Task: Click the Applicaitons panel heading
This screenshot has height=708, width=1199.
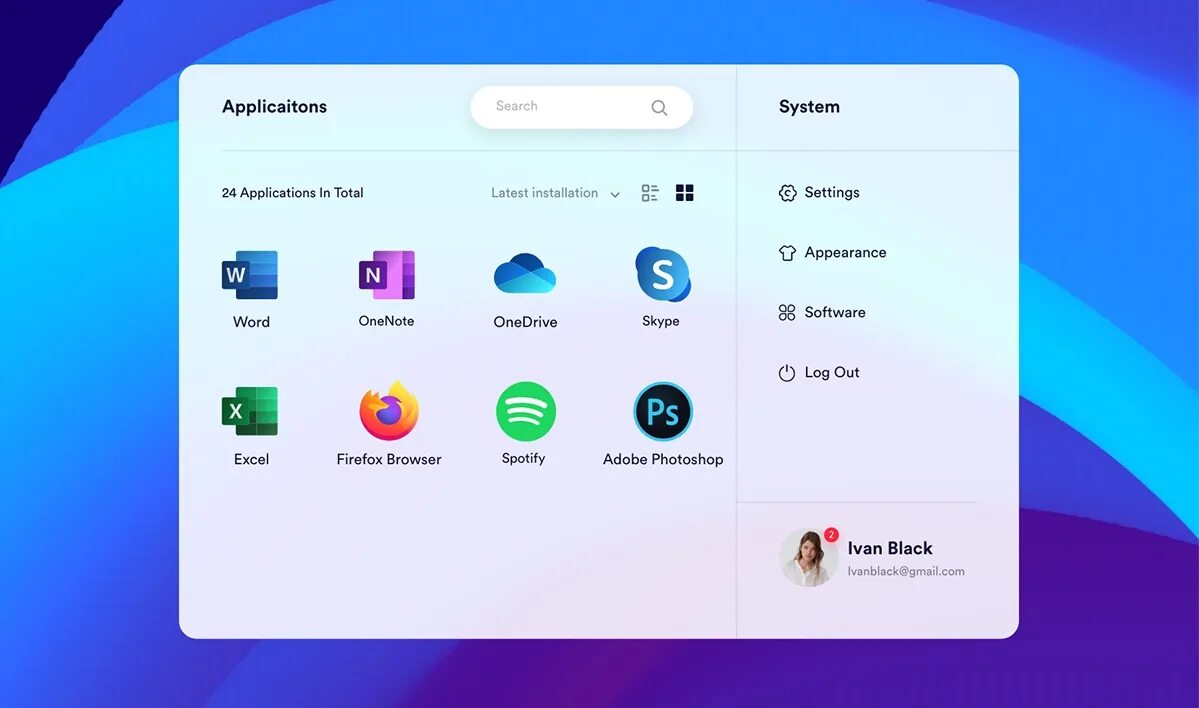Action: pyautogui.click(x=275, y=107)
